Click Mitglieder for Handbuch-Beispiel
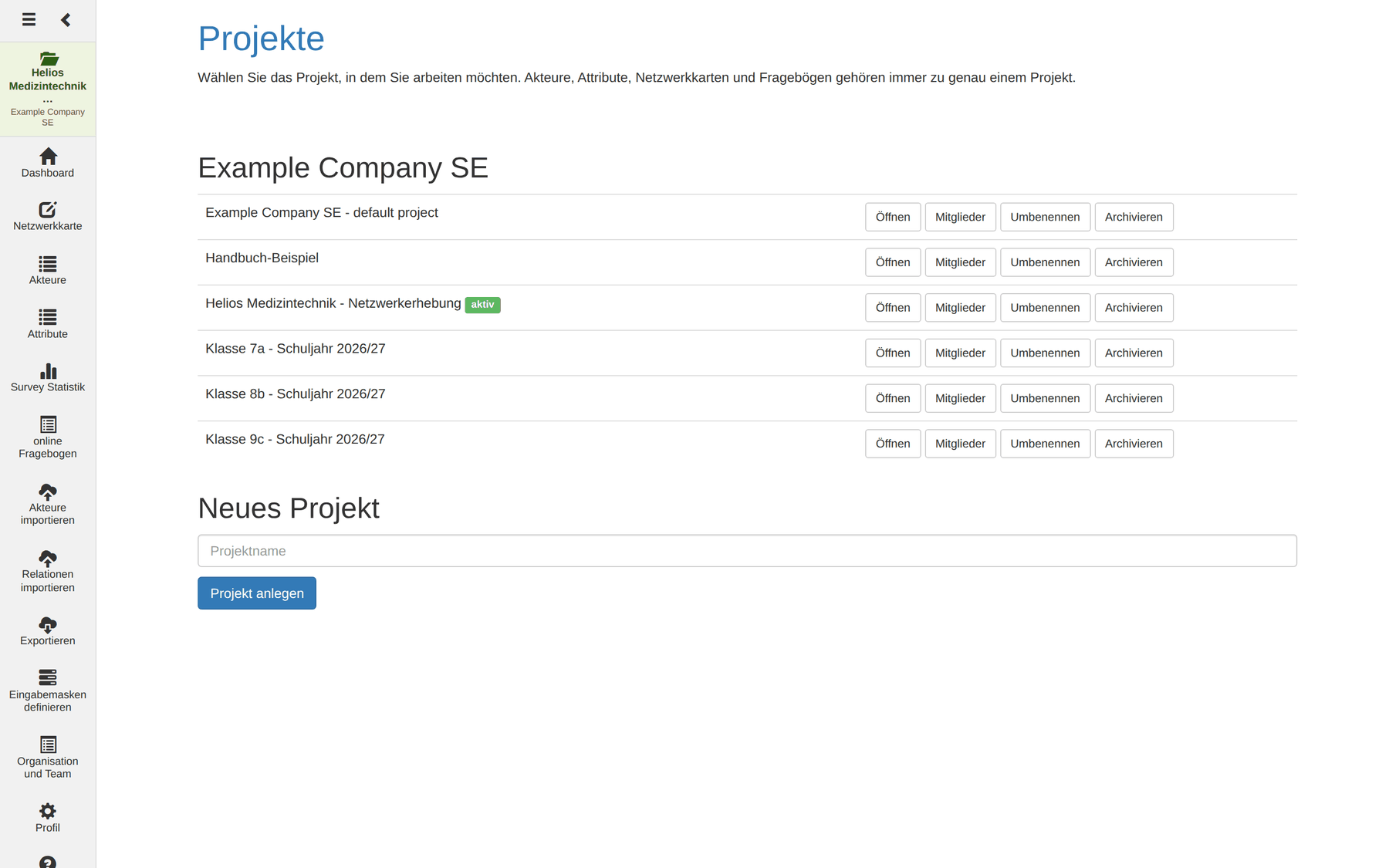This screenshot has height=868, width=1389. 960,262
